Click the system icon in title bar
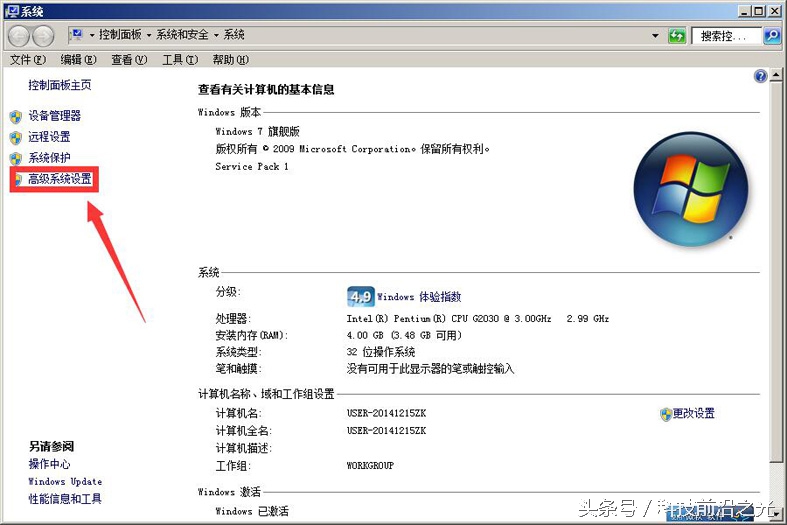Viewport: 787px width, 525px height. click(11, 11)
